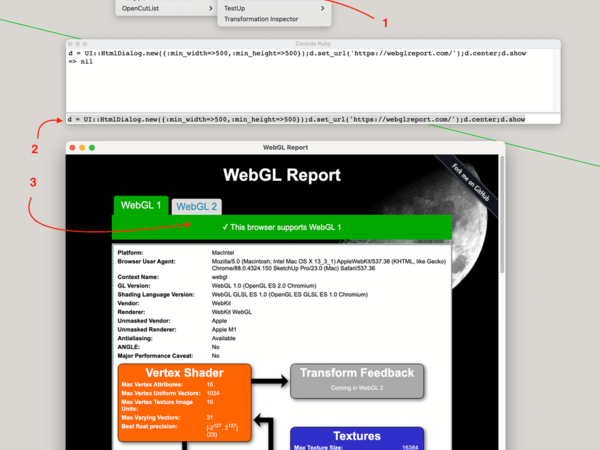Image resolution: width=600 pixels, height=450 pixels.
Task: Select the WebGL 1 tab
Action: coord(141,205)
